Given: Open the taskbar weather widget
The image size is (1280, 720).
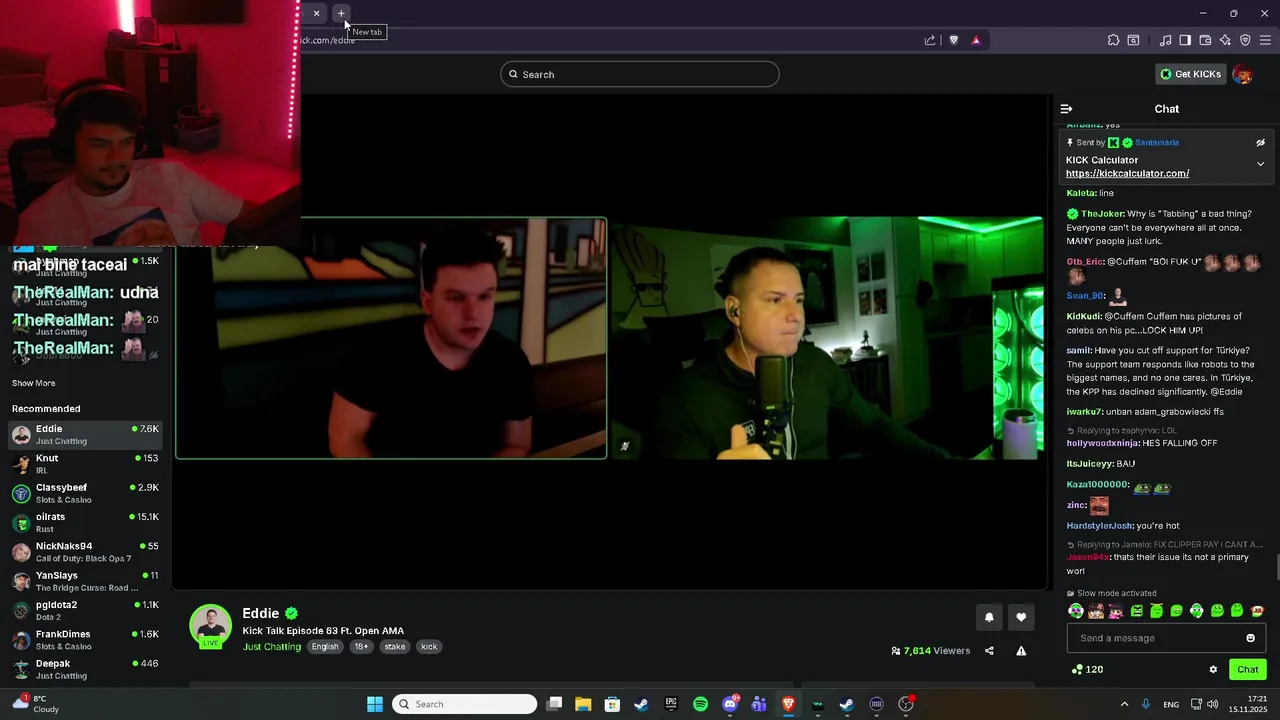Looking at the screenshot, I should (36, 704).
